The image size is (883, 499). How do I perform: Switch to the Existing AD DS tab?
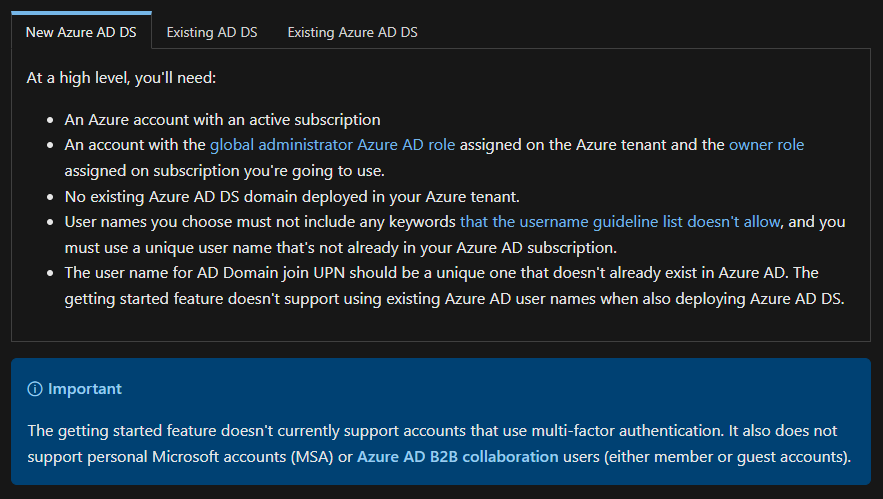point(212,32)
